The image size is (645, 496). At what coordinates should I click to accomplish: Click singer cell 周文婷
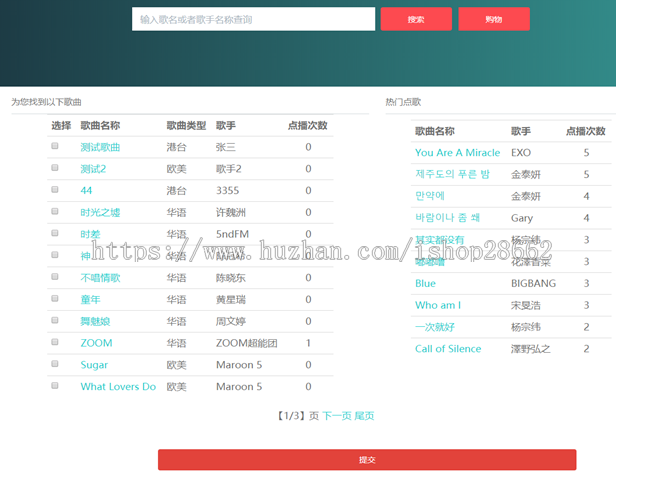click(230, 322)
